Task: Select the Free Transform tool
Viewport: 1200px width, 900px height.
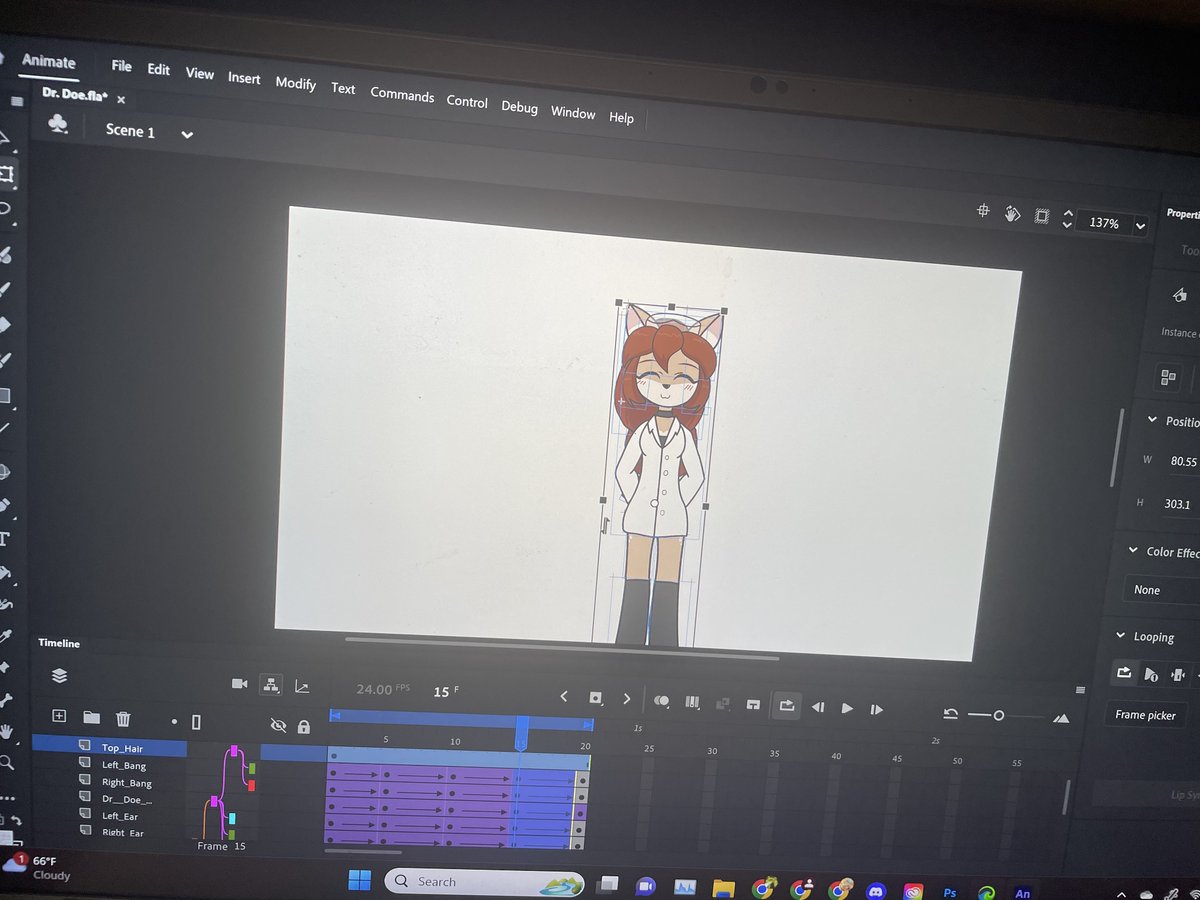Action: (6, 174)
